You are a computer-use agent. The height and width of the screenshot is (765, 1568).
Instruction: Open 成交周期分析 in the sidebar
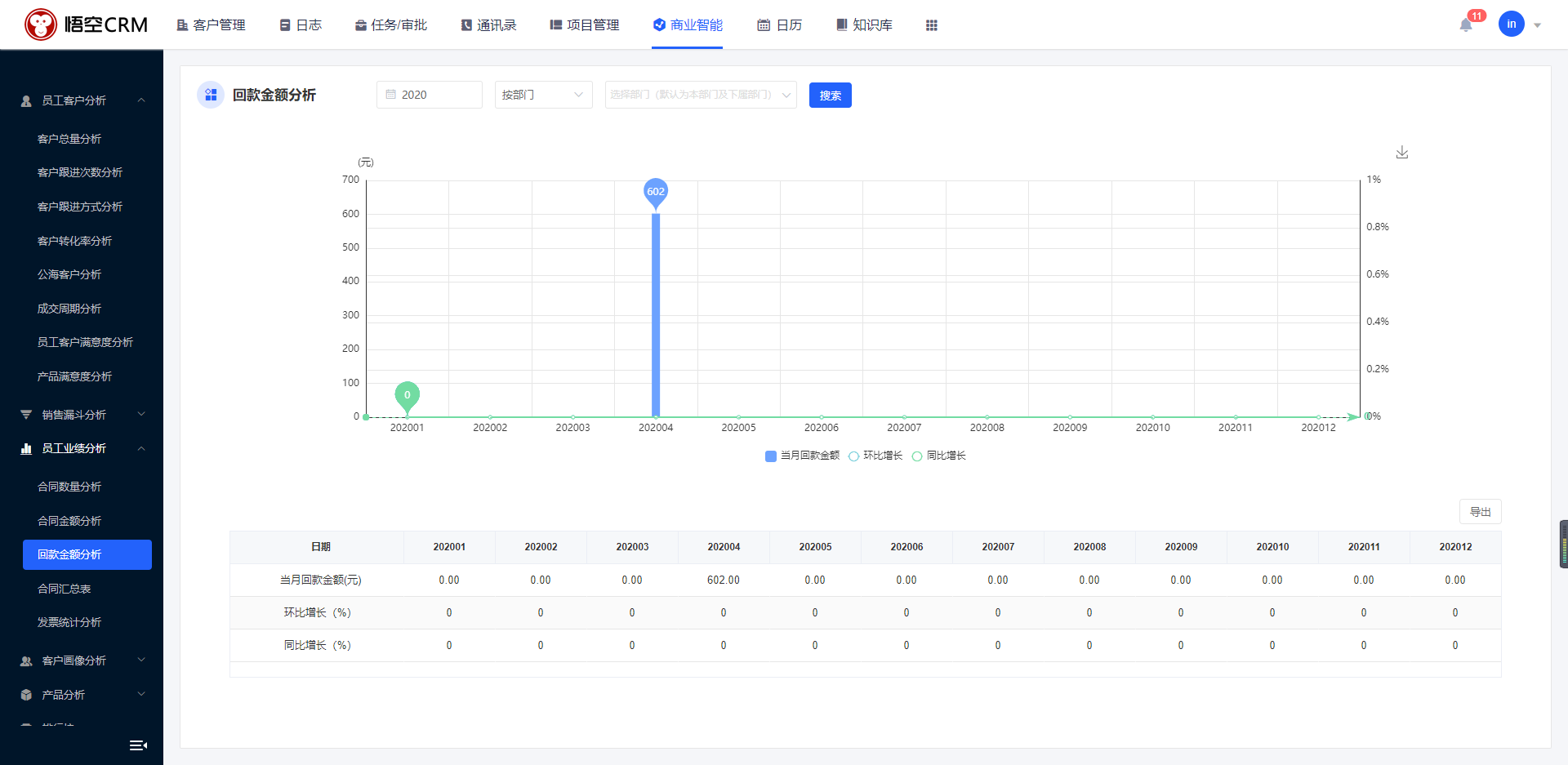[x=69, y=309]
